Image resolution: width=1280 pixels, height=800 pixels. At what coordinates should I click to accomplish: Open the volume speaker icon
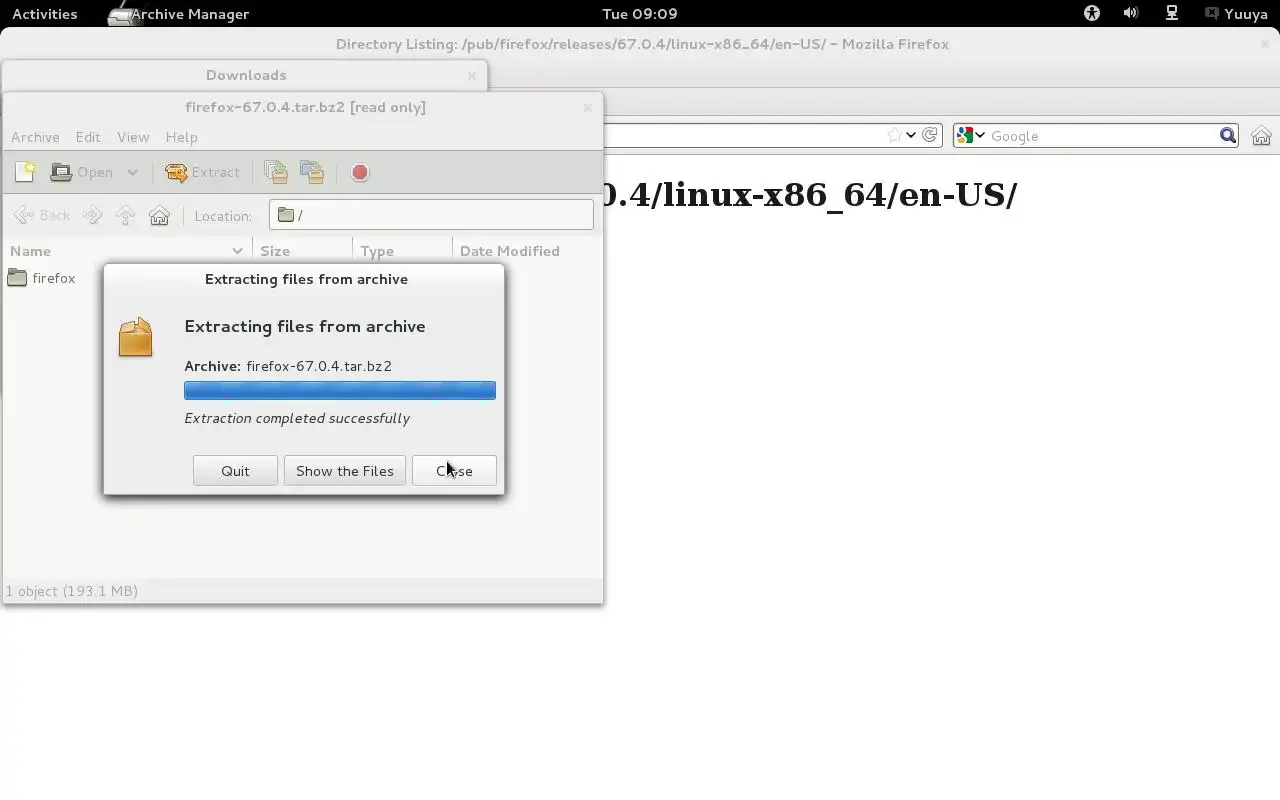1131,14
